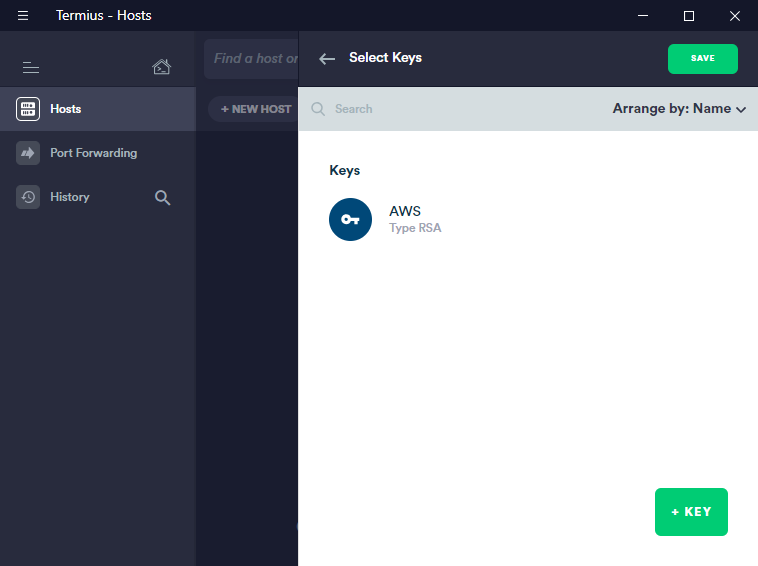Open the Arrange by: Name dropdown
Screen dimensions: 758x566
679,109
